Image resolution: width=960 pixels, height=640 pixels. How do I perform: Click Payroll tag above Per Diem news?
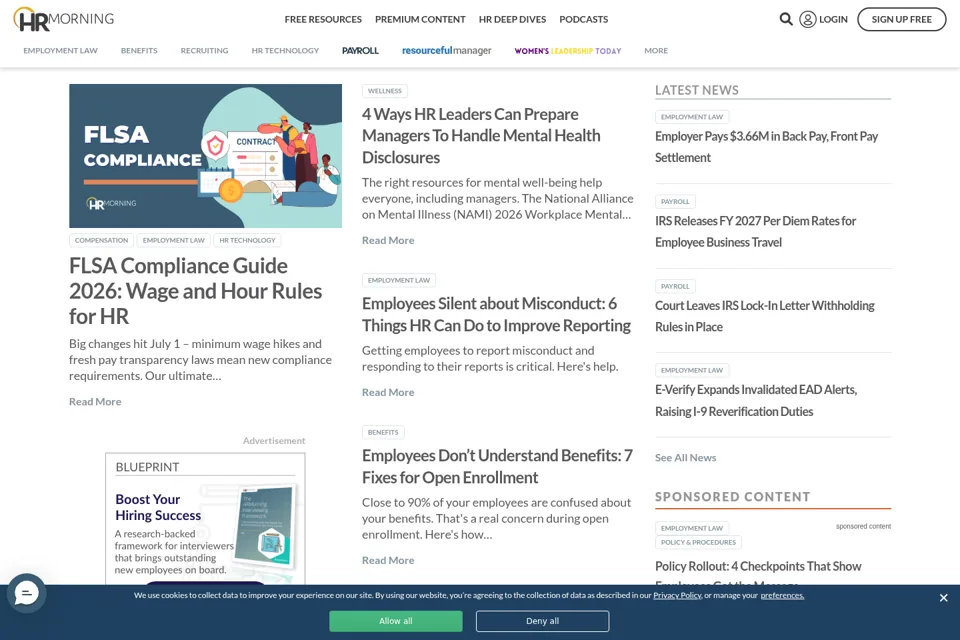pos(675,201)
